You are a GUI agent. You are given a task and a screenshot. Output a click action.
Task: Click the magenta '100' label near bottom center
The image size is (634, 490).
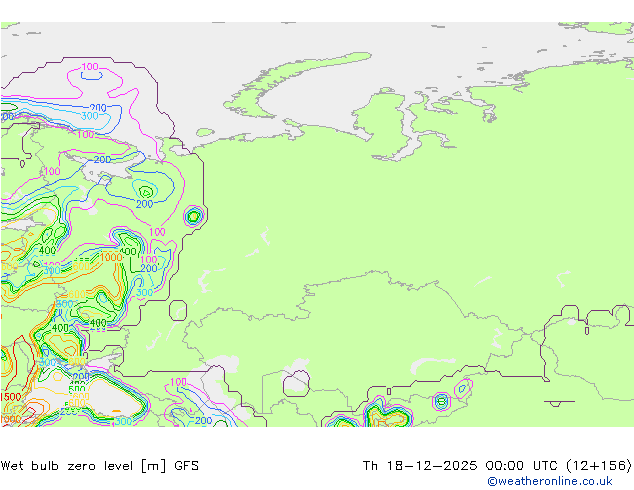coord(178,382)
